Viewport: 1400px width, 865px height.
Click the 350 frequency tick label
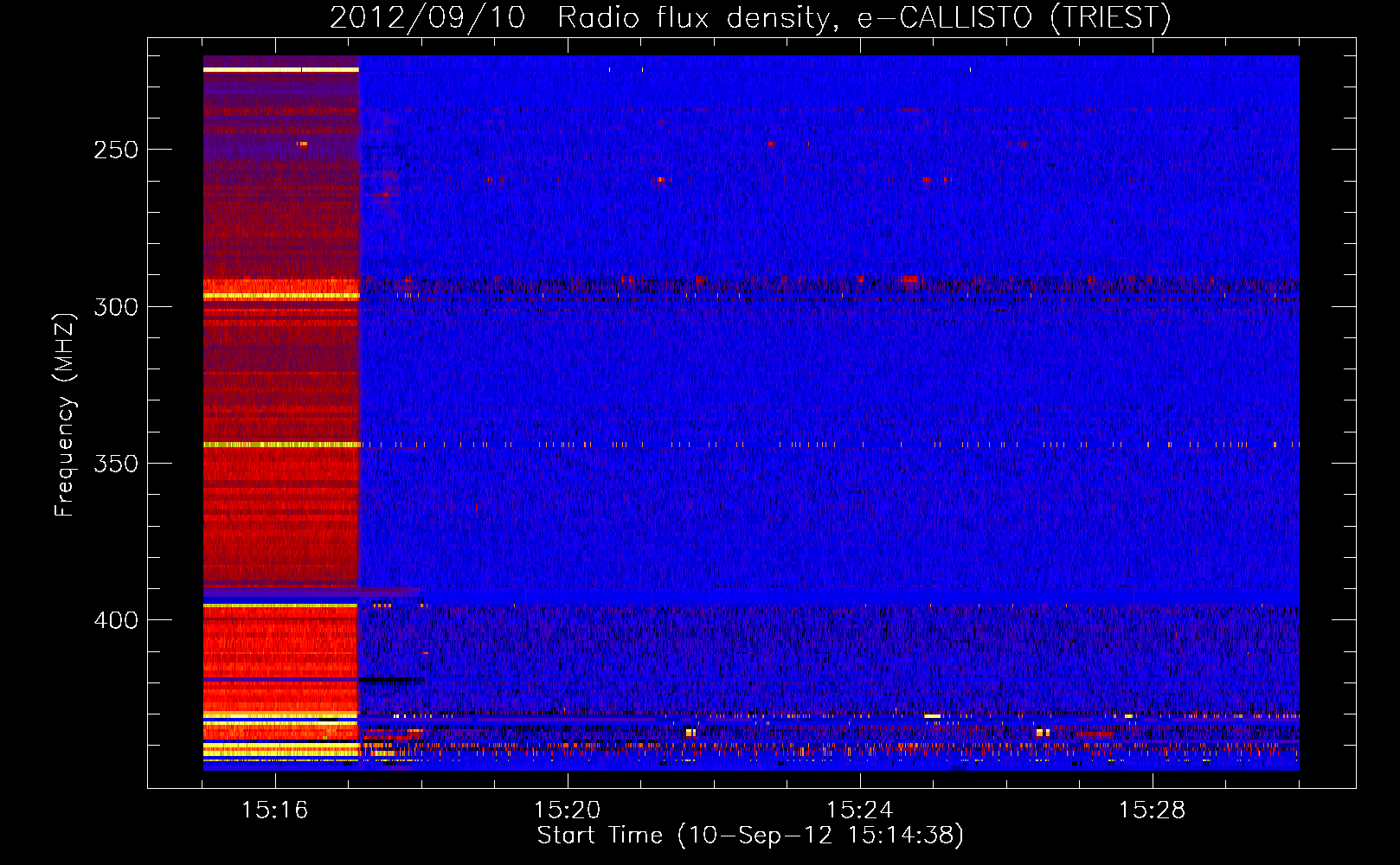coord(116,464)
